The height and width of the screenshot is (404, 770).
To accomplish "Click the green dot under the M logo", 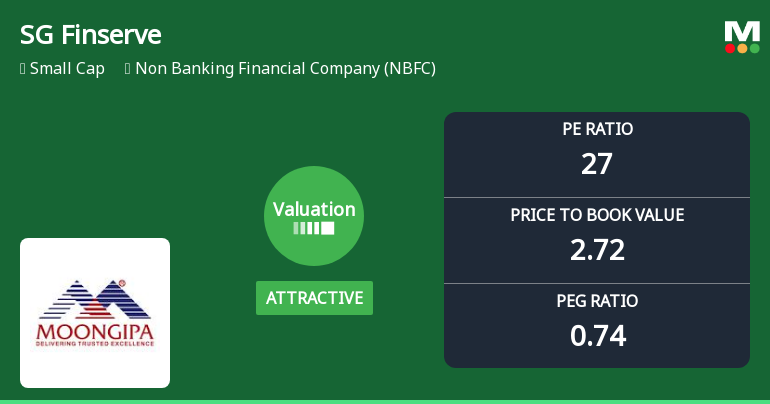I will pos(754,48).
